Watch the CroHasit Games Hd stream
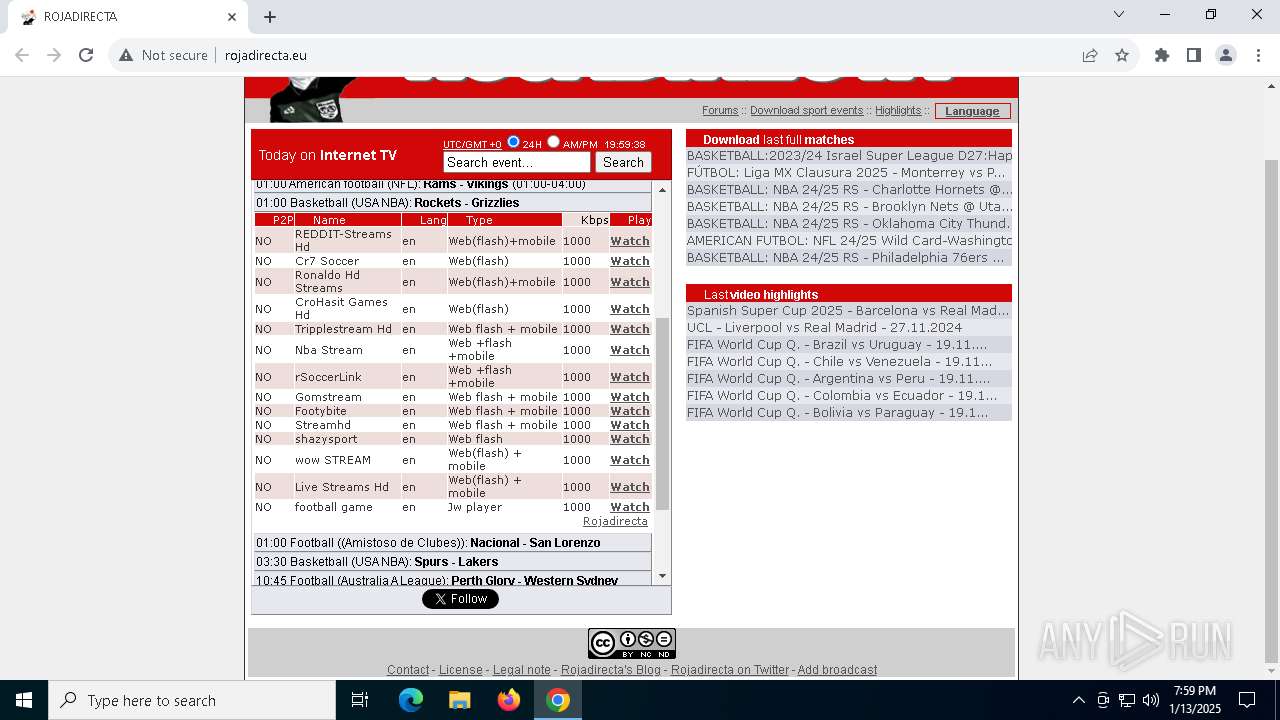Screen dimensions: 1280x720 point(630,309)
